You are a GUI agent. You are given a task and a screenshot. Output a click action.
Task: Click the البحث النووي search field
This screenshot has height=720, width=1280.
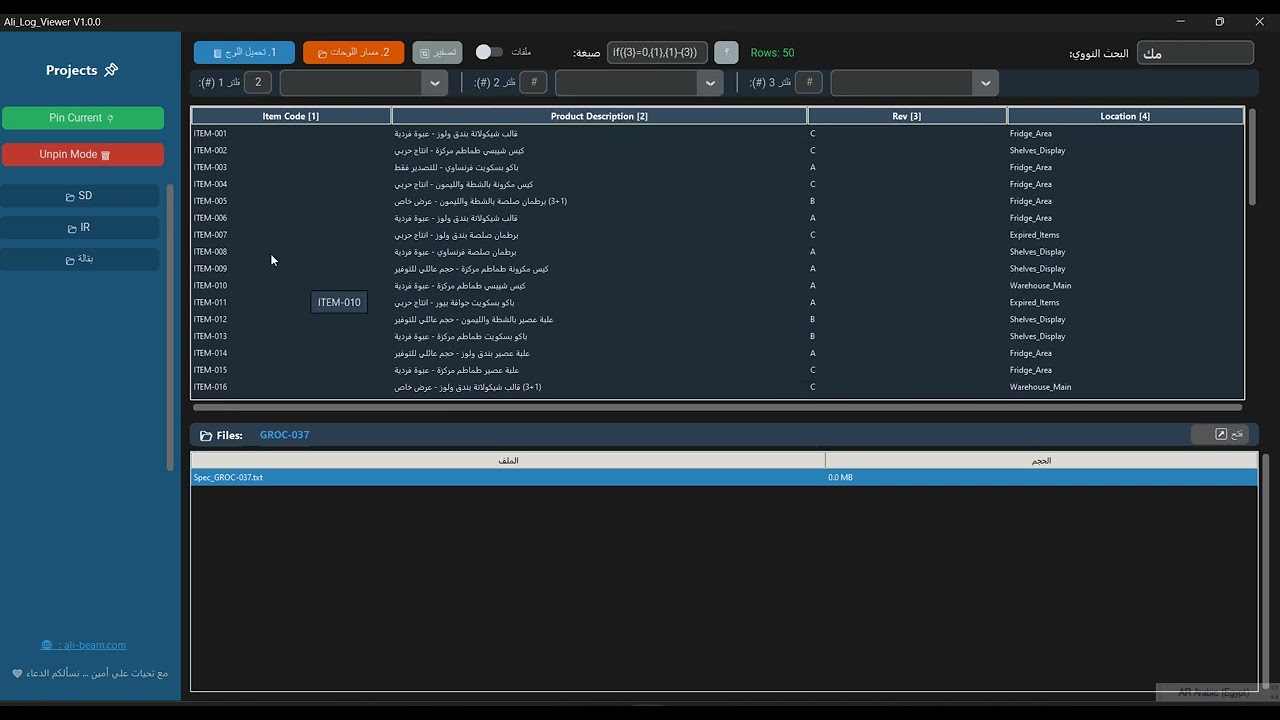[1195, 53]
